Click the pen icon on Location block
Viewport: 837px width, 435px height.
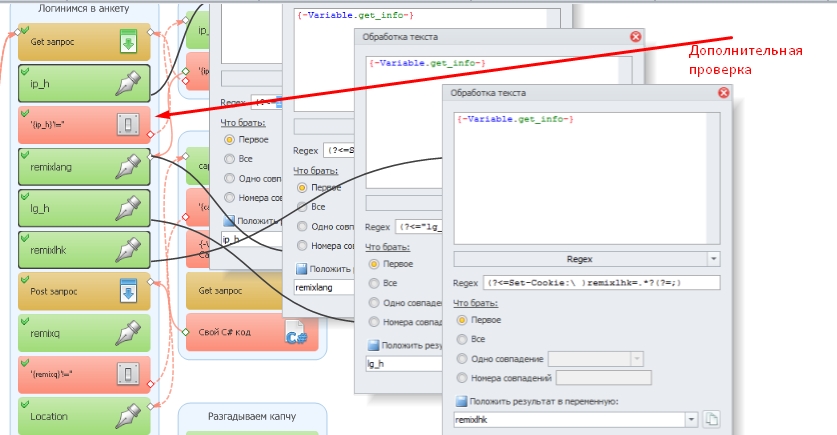[128, 416]
